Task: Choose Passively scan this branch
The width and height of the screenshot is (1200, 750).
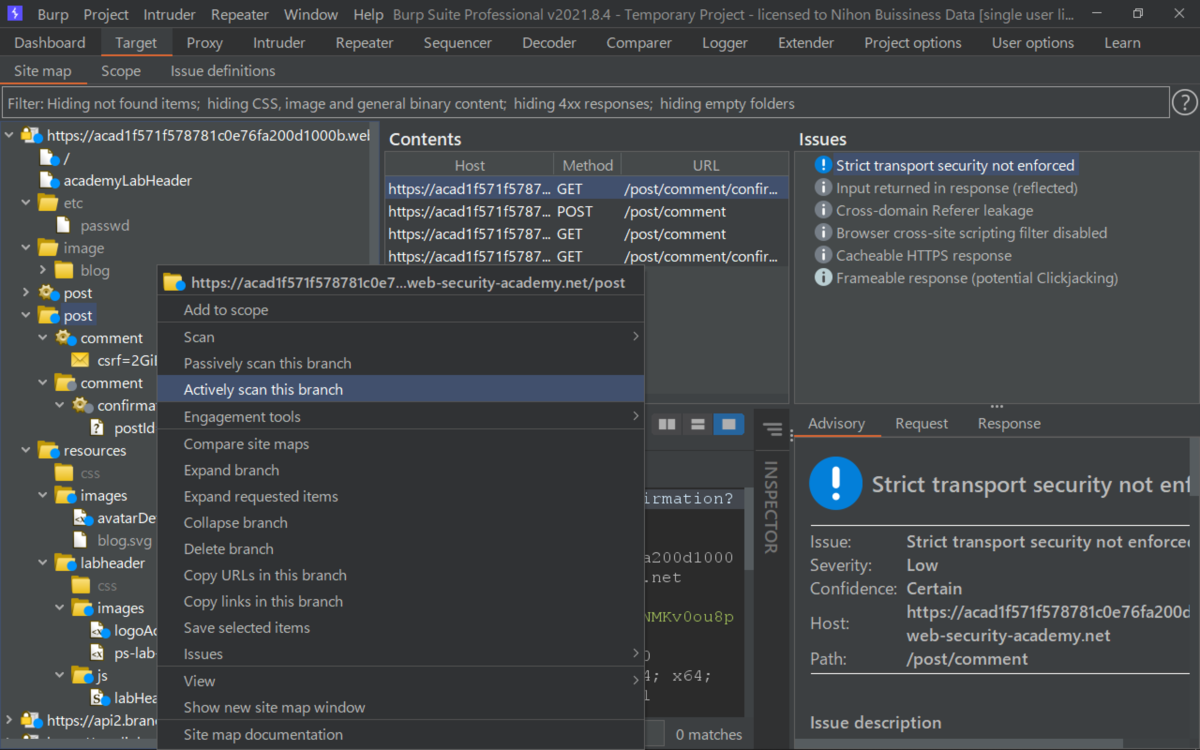Action: [x=401, y=363]
